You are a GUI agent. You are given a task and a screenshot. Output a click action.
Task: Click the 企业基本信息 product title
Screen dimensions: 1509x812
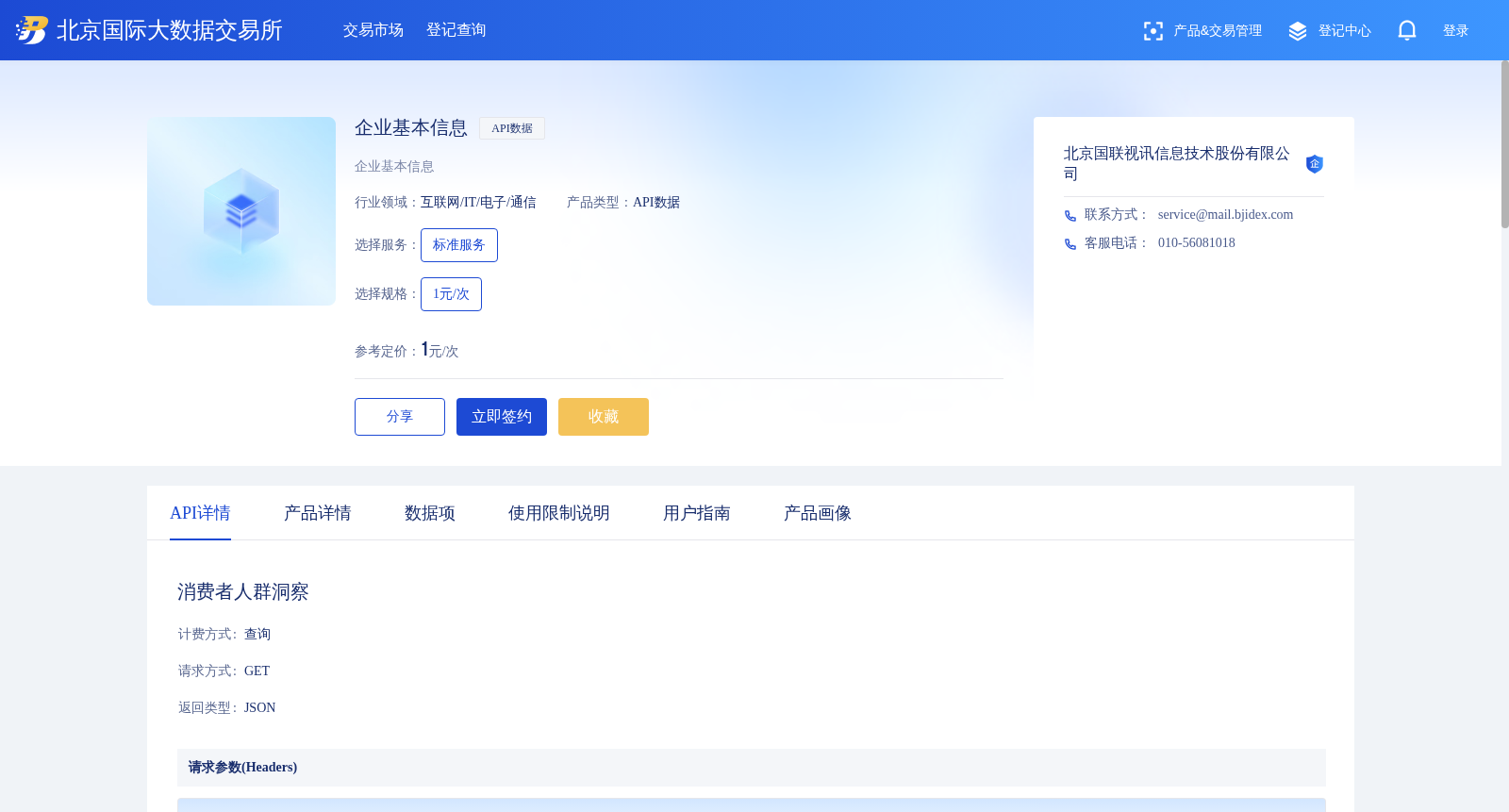[x=411, y=128]
